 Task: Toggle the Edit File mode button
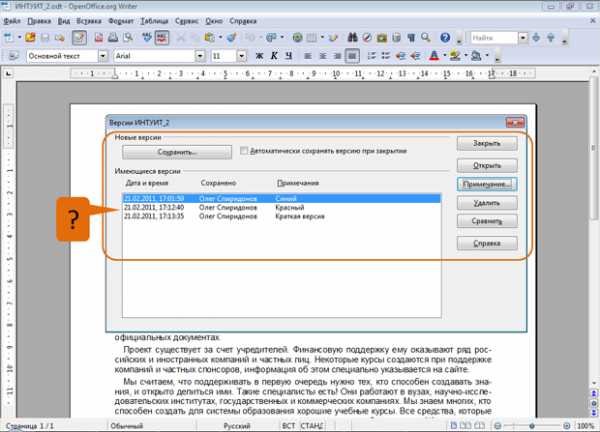[79, 37]
